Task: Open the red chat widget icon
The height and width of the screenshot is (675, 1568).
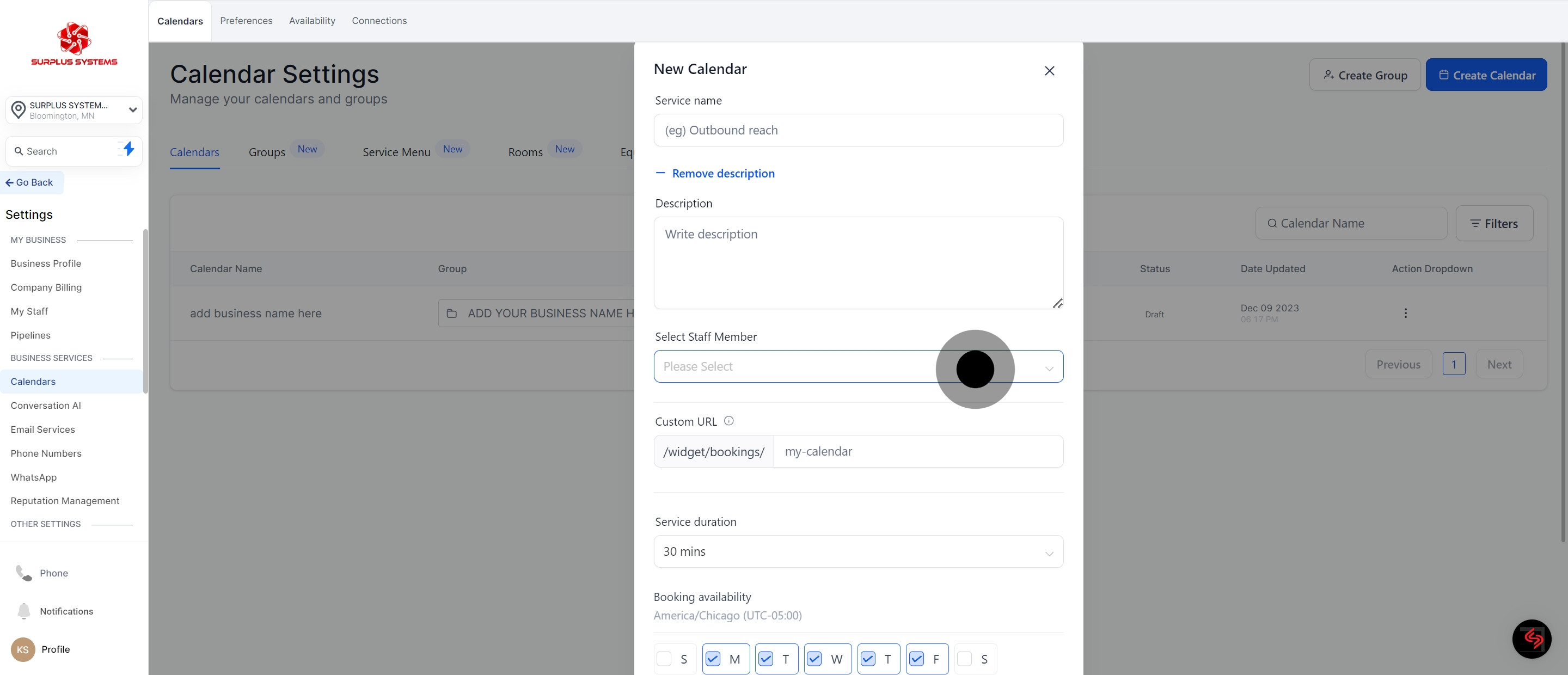Action: tap(1531, 639)
